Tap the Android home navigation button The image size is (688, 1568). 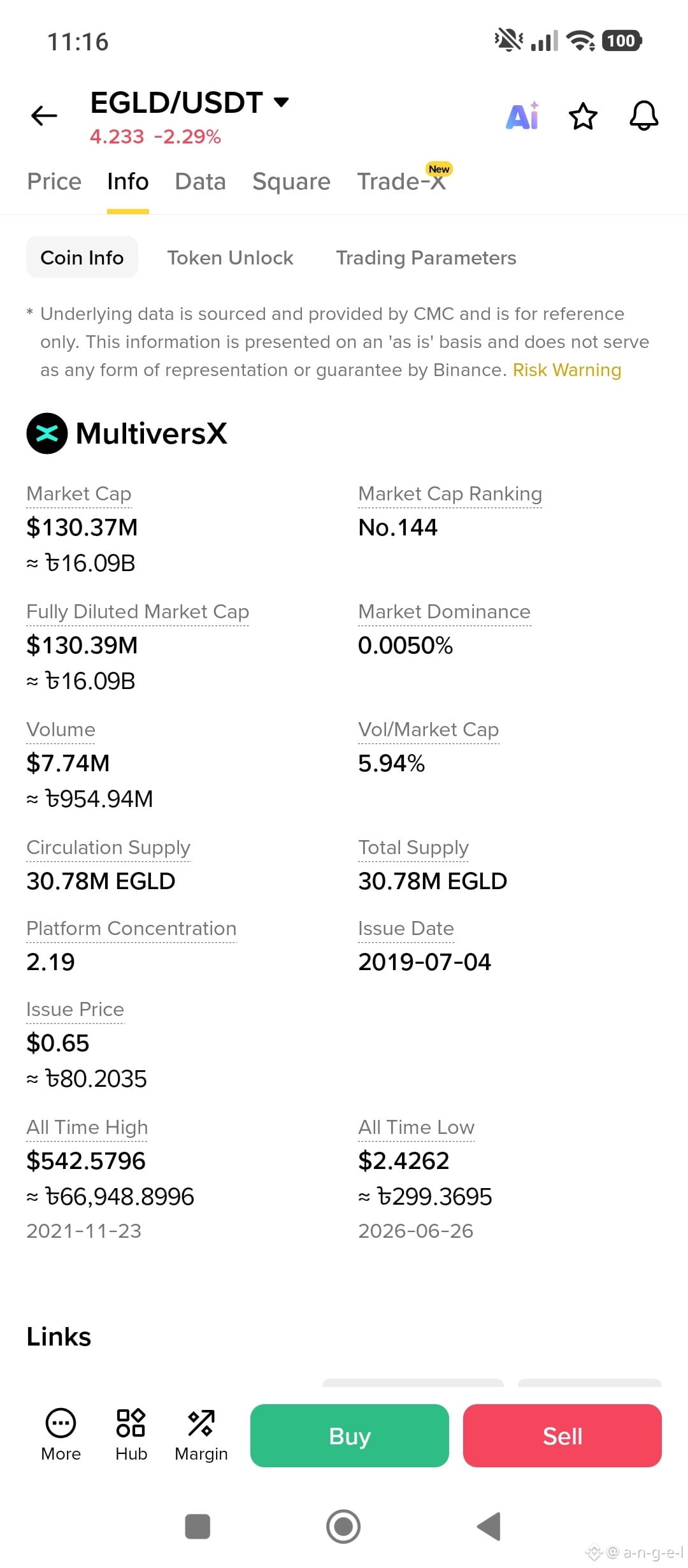click(x=343, y=1527)
